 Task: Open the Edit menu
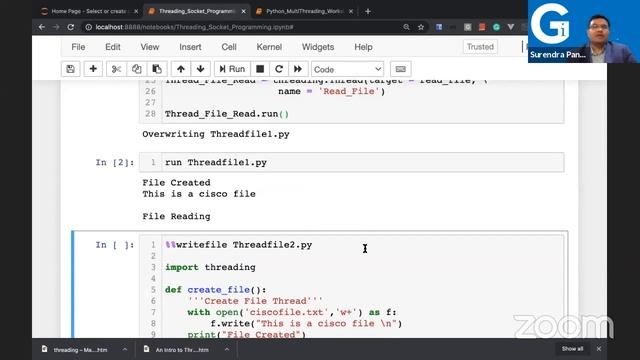click(113, 47)
